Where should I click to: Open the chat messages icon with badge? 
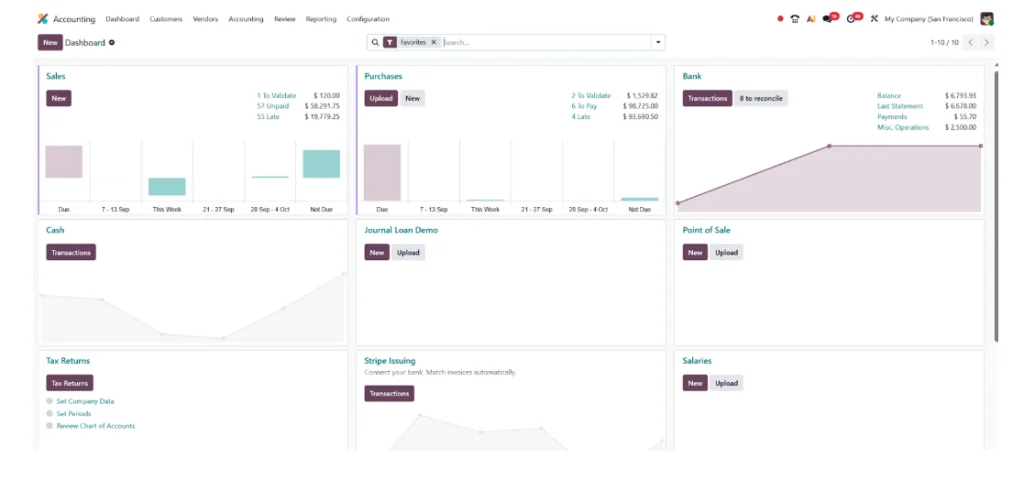830,18
